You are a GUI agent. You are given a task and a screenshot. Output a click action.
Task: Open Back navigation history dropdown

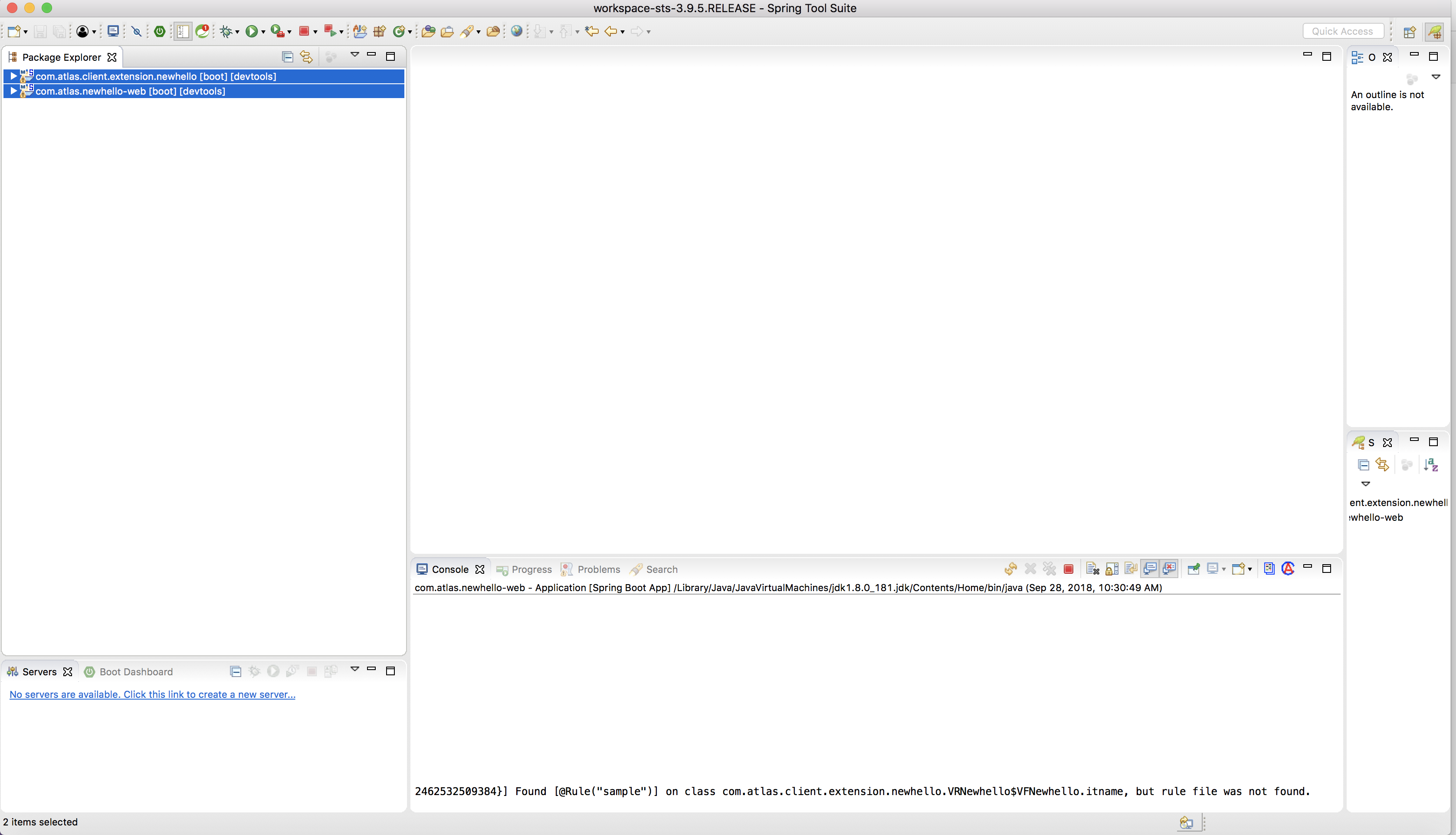623,32
